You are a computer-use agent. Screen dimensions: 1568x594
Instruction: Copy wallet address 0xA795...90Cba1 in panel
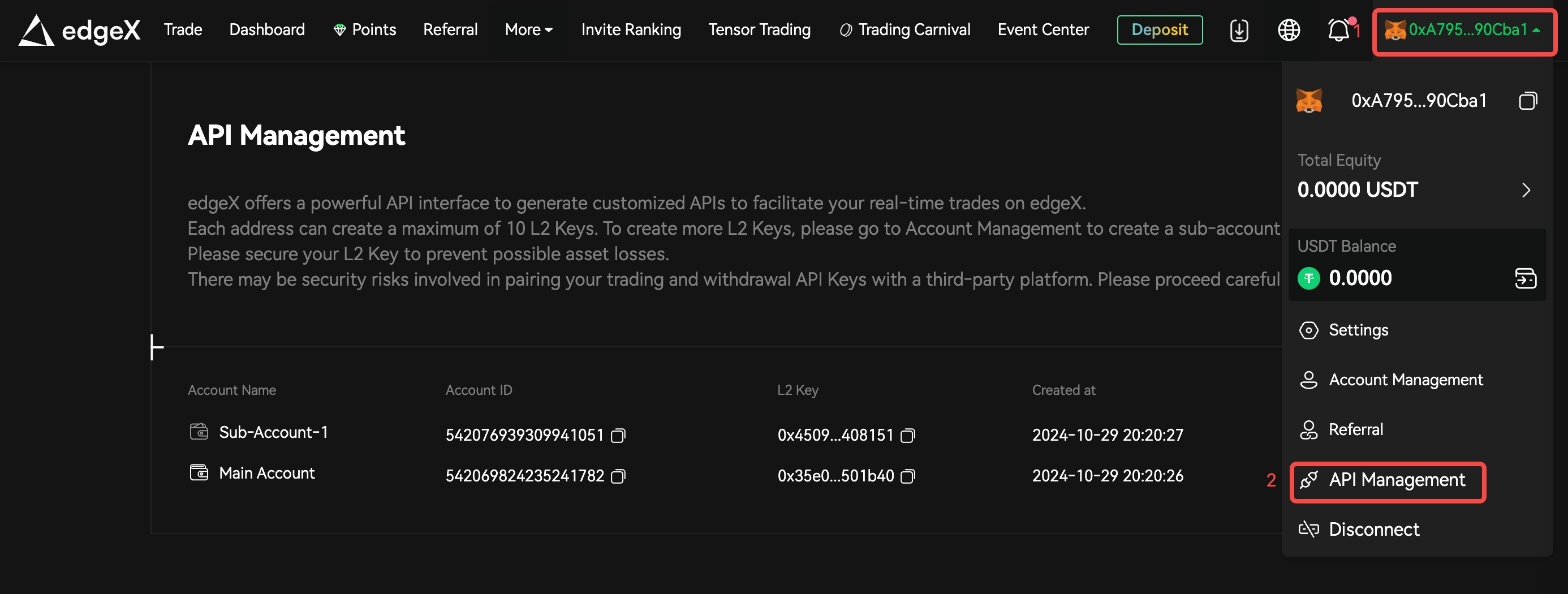coord(1527,101)
